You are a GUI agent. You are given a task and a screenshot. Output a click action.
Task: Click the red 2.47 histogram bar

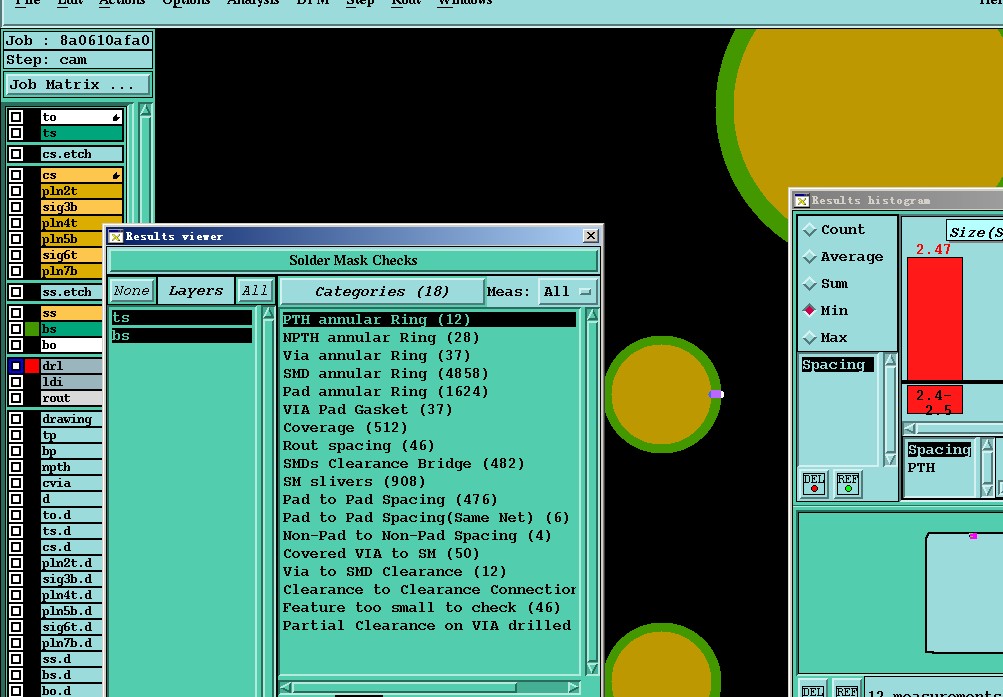point(935,319)
